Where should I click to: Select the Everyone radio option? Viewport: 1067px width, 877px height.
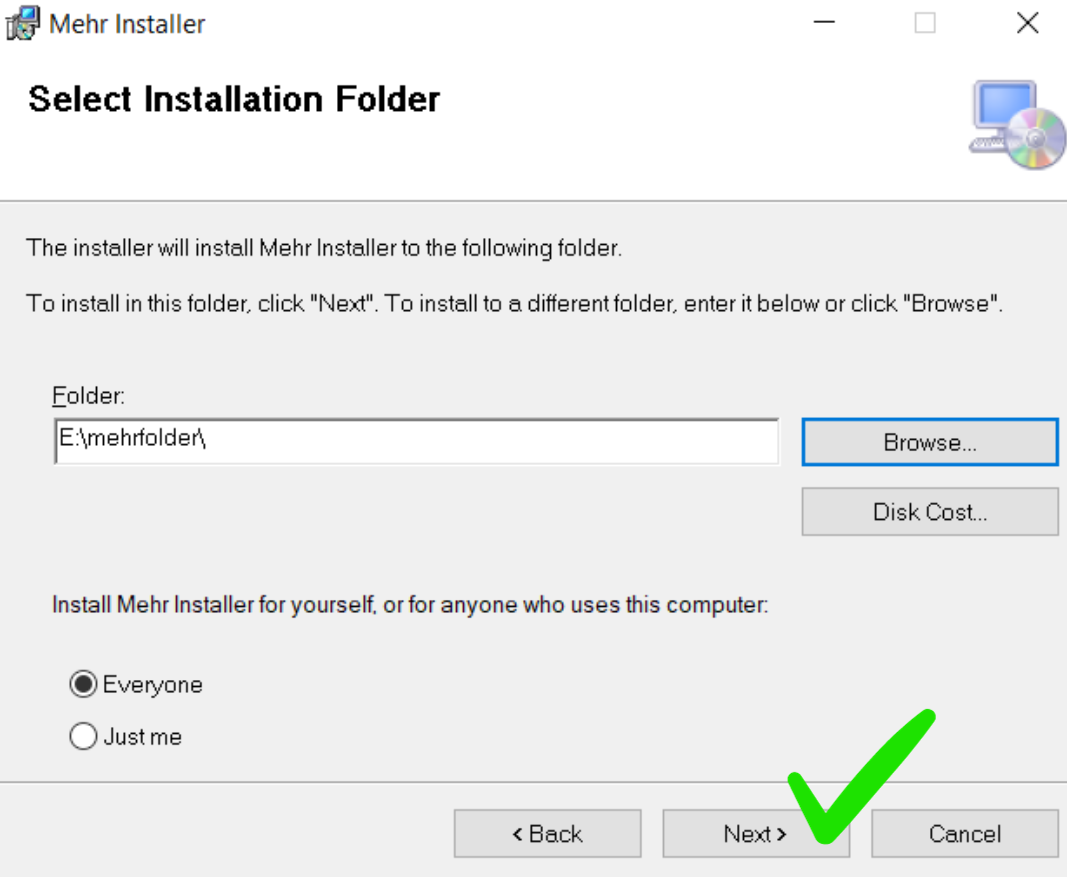tap(83, 684)
